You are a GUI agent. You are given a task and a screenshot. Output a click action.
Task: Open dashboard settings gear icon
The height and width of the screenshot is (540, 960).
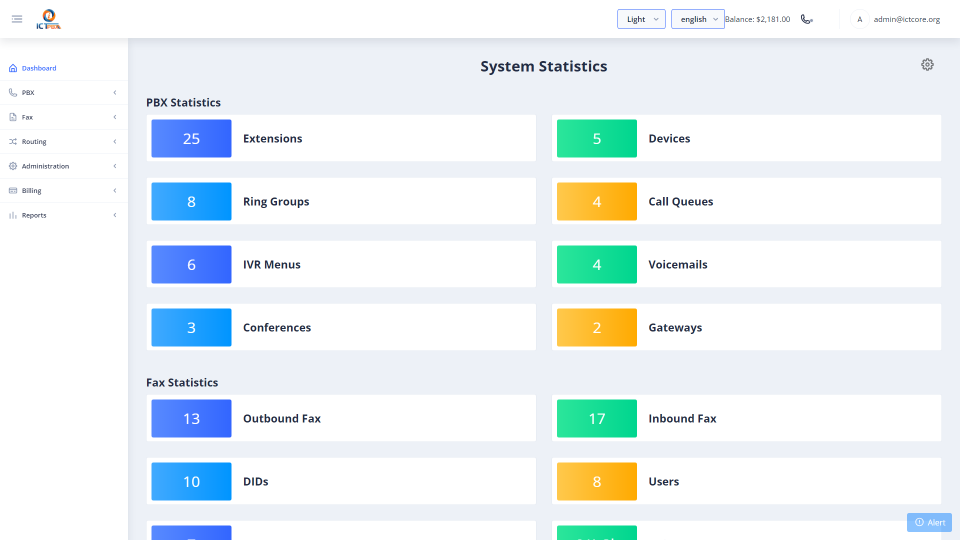point(927,64)
